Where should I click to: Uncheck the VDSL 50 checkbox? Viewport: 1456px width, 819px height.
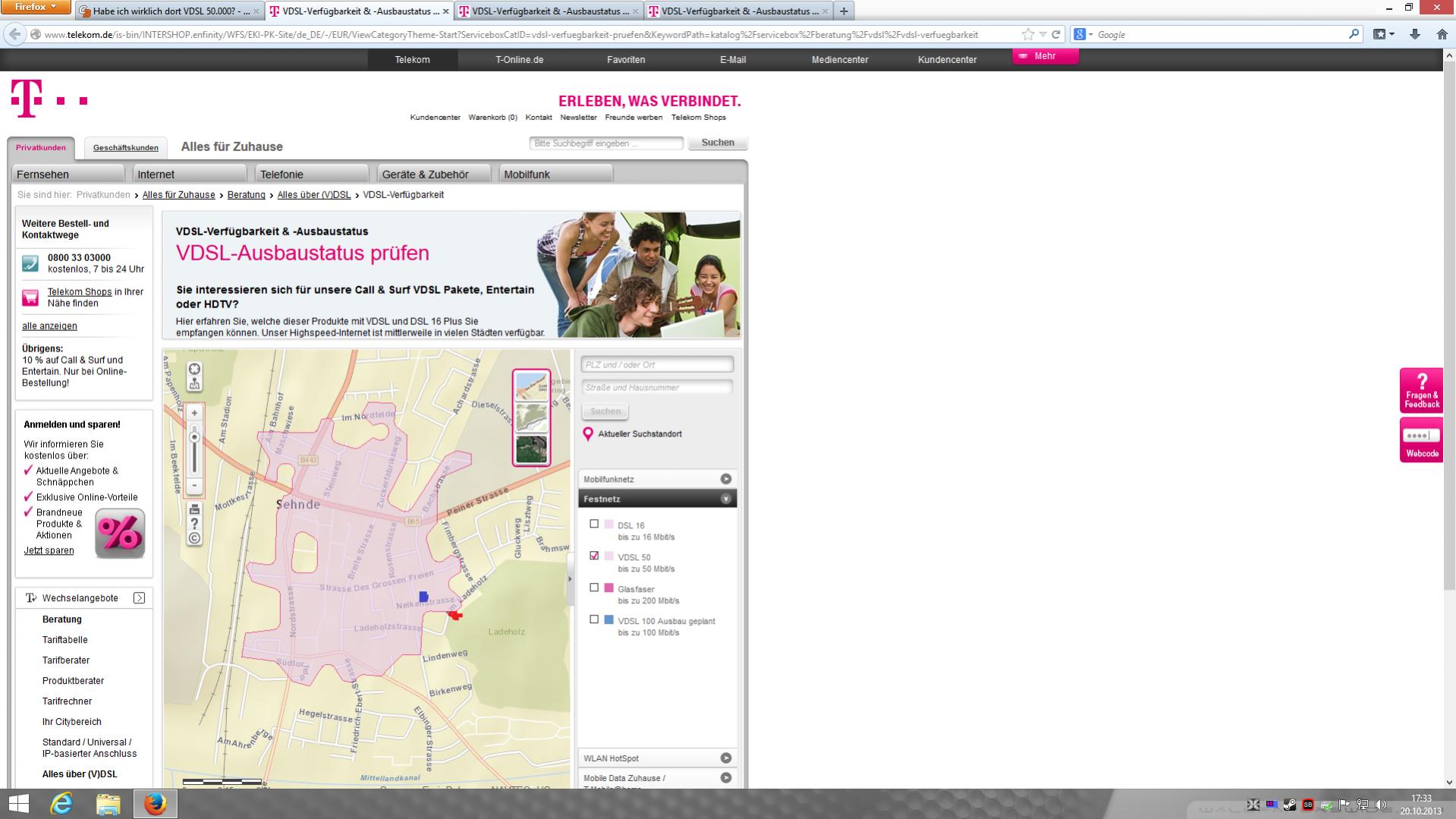(x=594, y=556)
